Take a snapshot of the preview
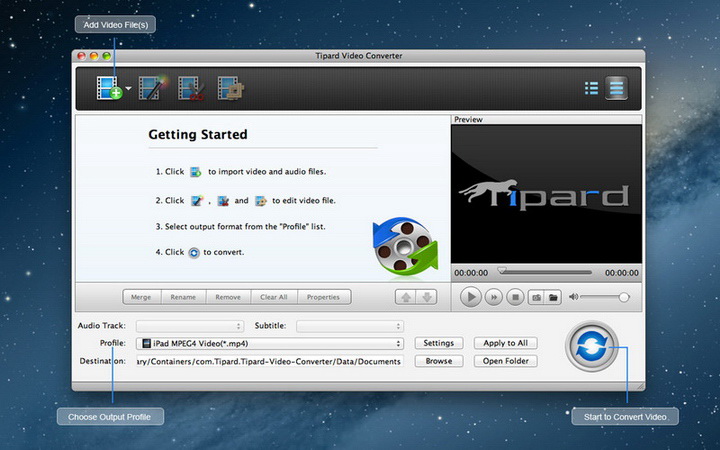This screenshot has width=720, height=450. click(536, 298)
